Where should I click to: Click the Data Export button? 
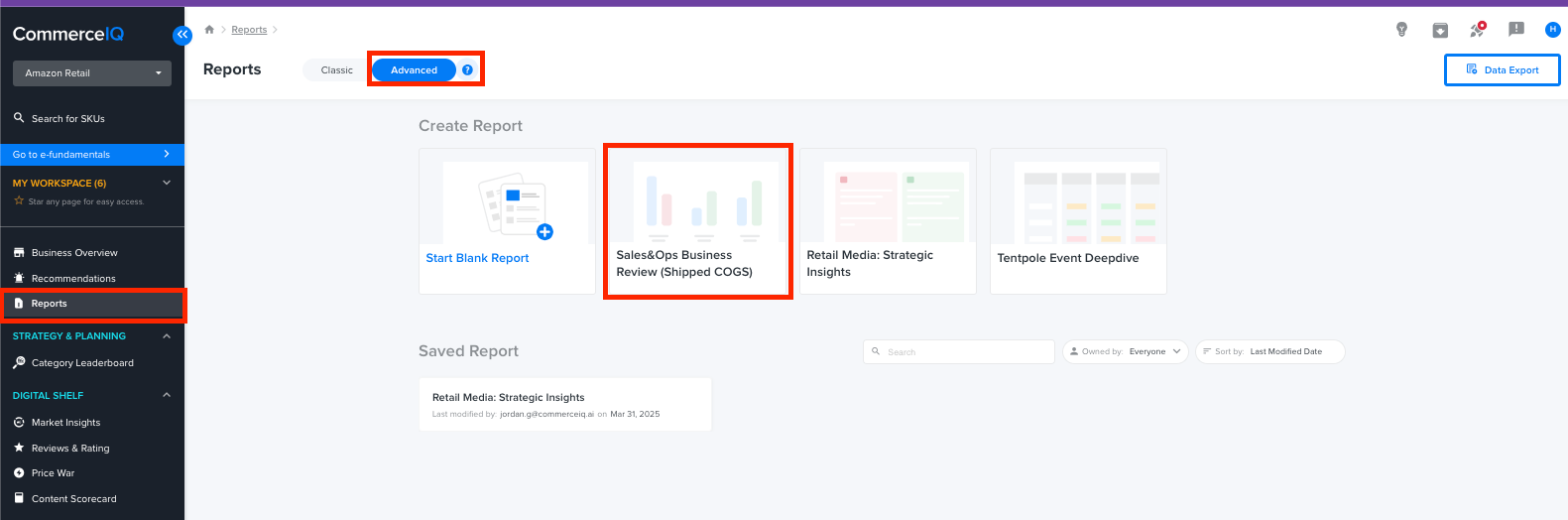click(x=1502, y=70)
